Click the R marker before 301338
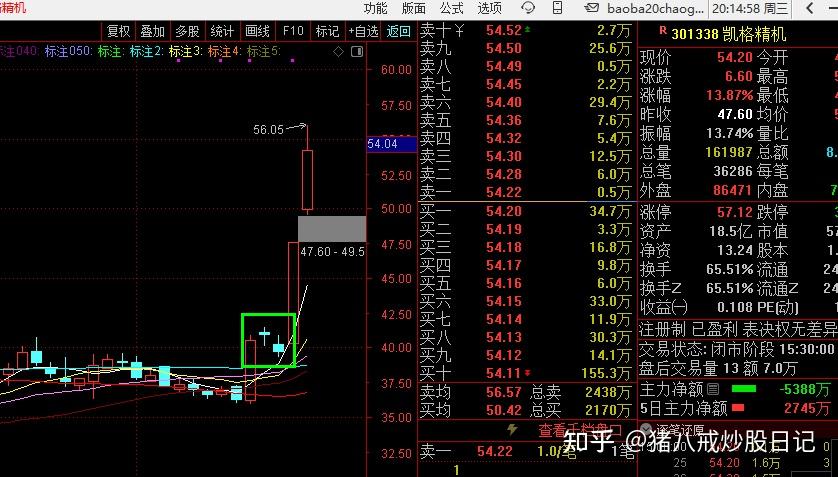This screenshot has width=838, height=477. [663, 31]
